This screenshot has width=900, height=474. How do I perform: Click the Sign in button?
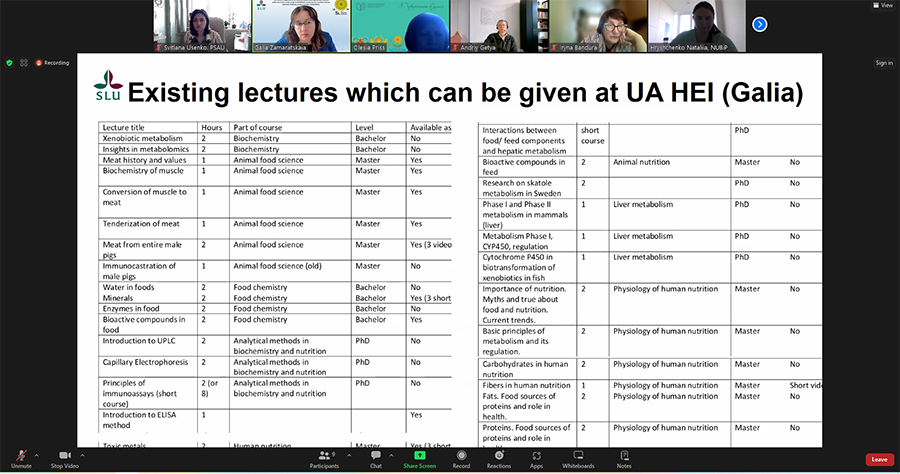(884, 63)
